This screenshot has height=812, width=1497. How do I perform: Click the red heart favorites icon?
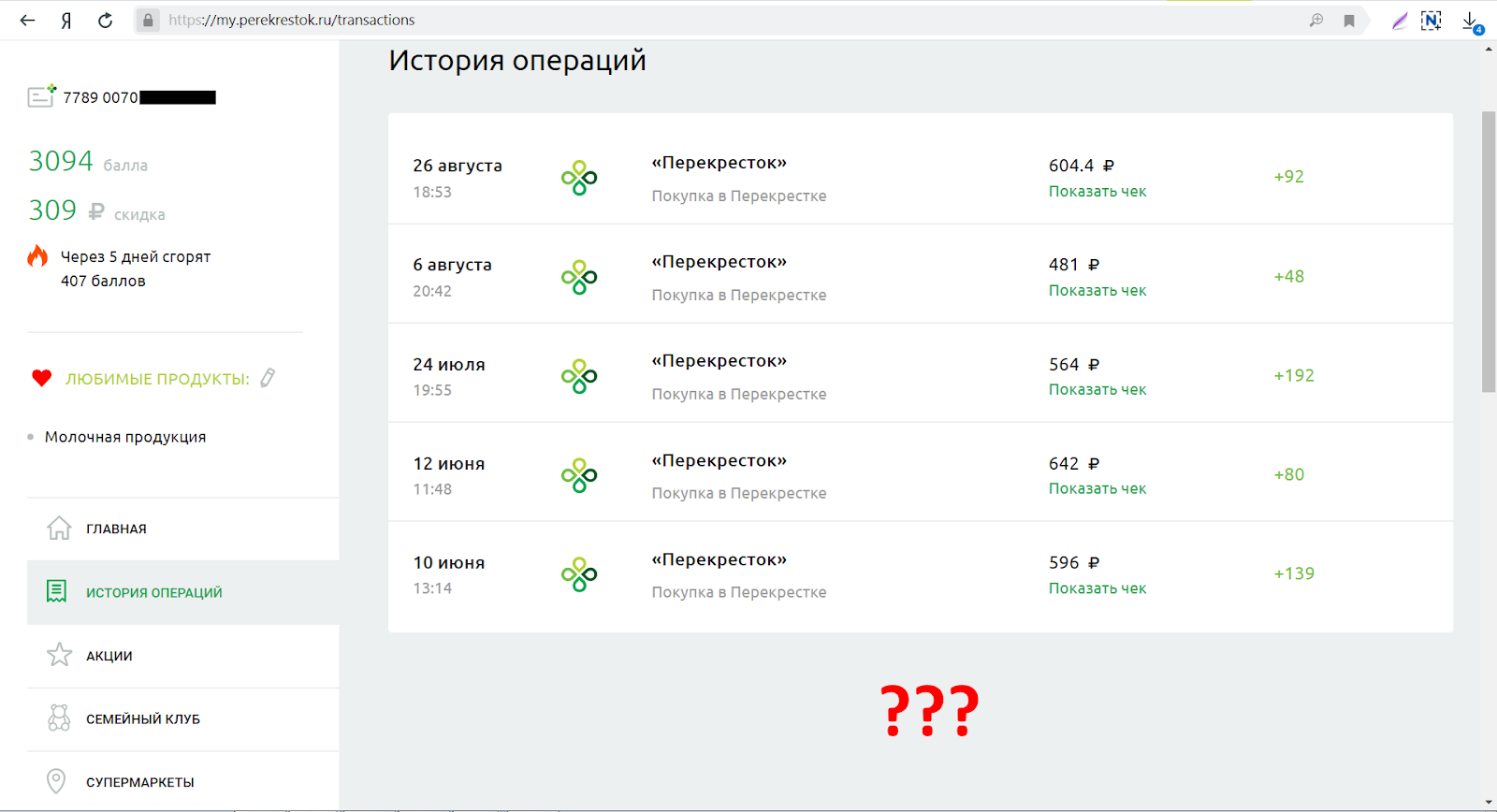[41, 378]
